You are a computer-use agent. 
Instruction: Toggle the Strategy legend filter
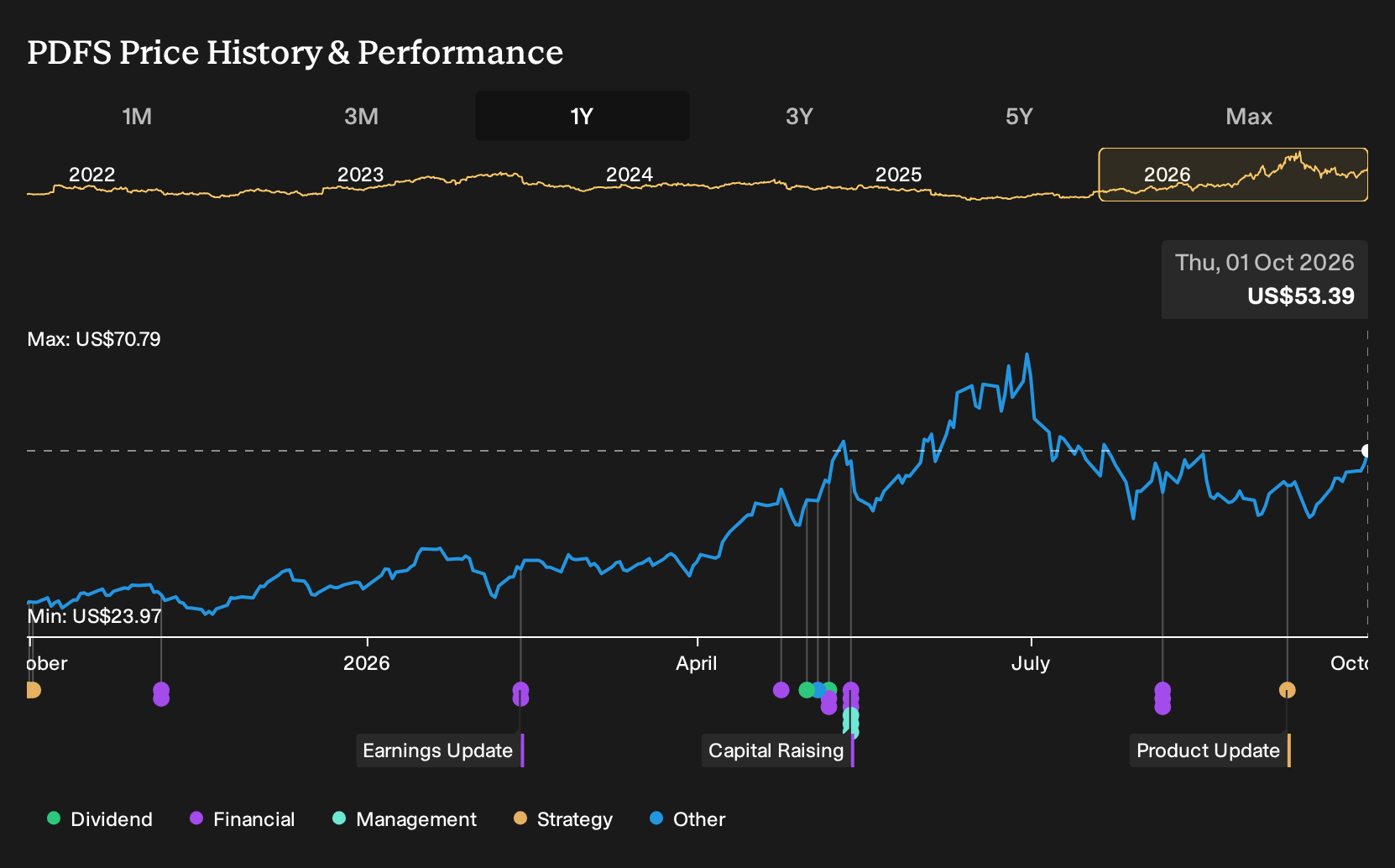click(x=563, y=819)
